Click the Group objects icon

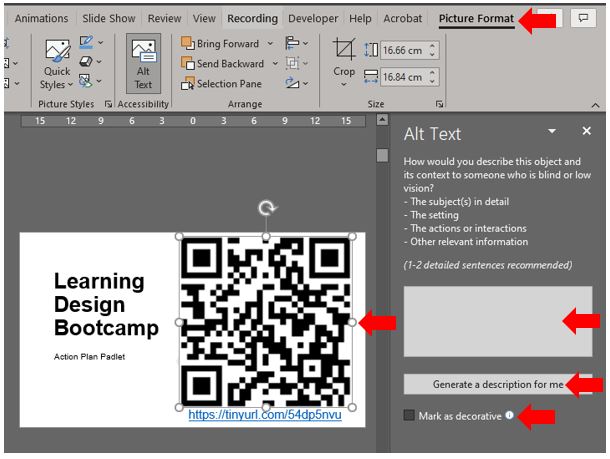click(292, 63)
